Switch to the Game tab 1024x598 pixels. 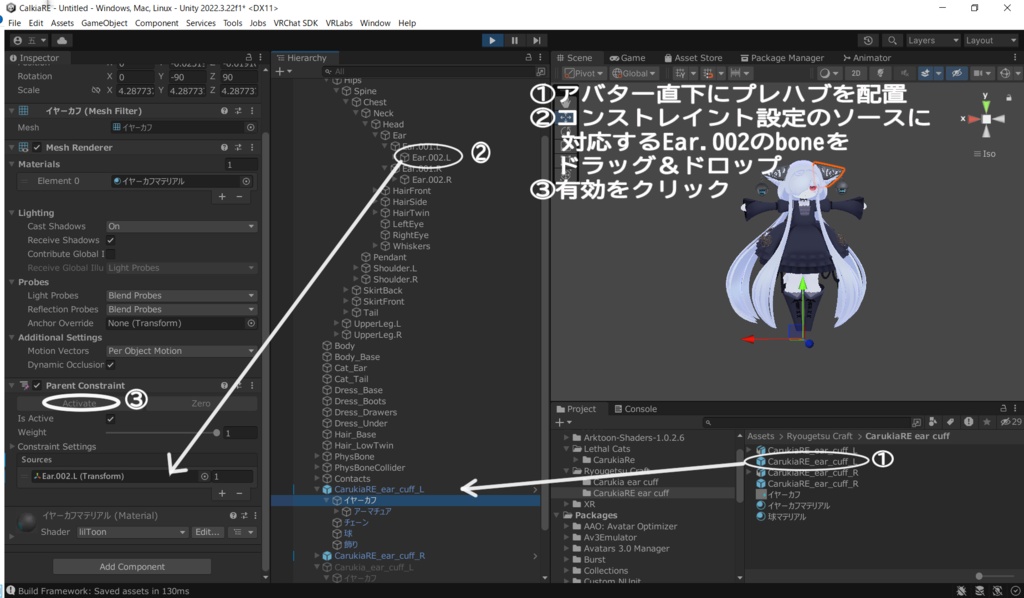tap(627, 57)
